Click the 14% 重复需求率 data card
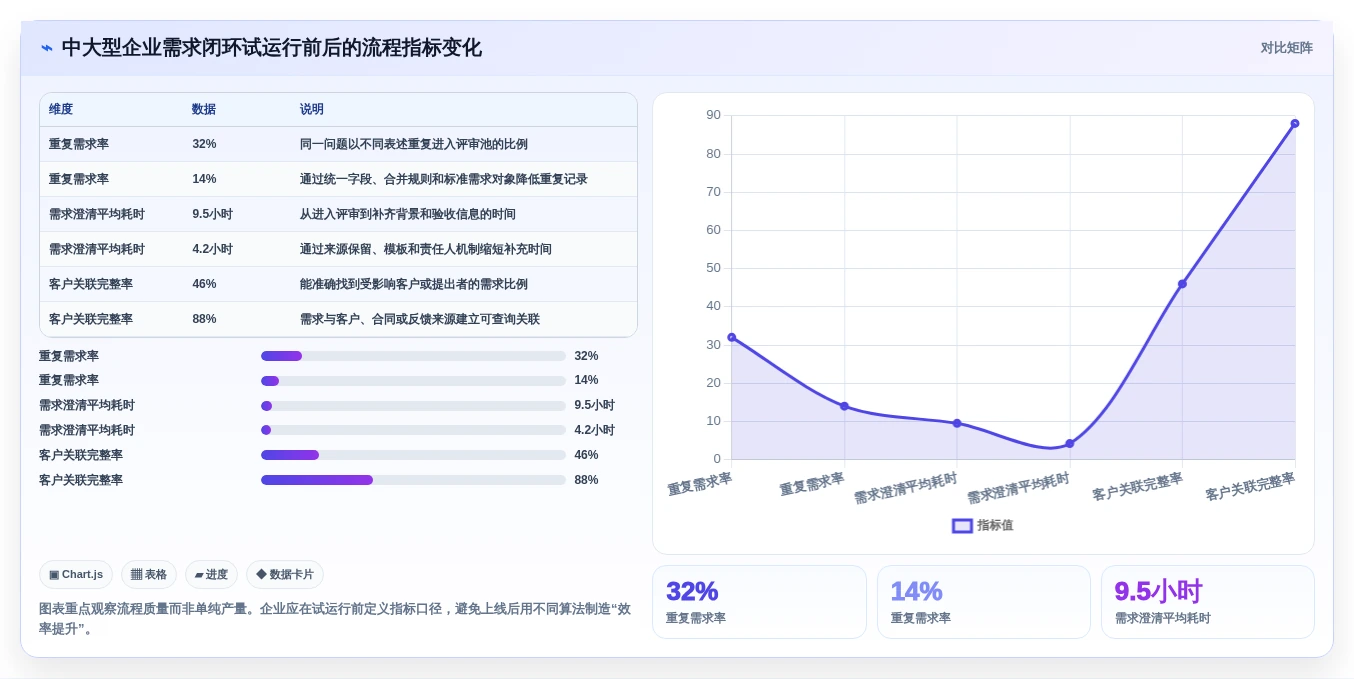This screenshot has width=1354, height=679. [x=984, y=602]
